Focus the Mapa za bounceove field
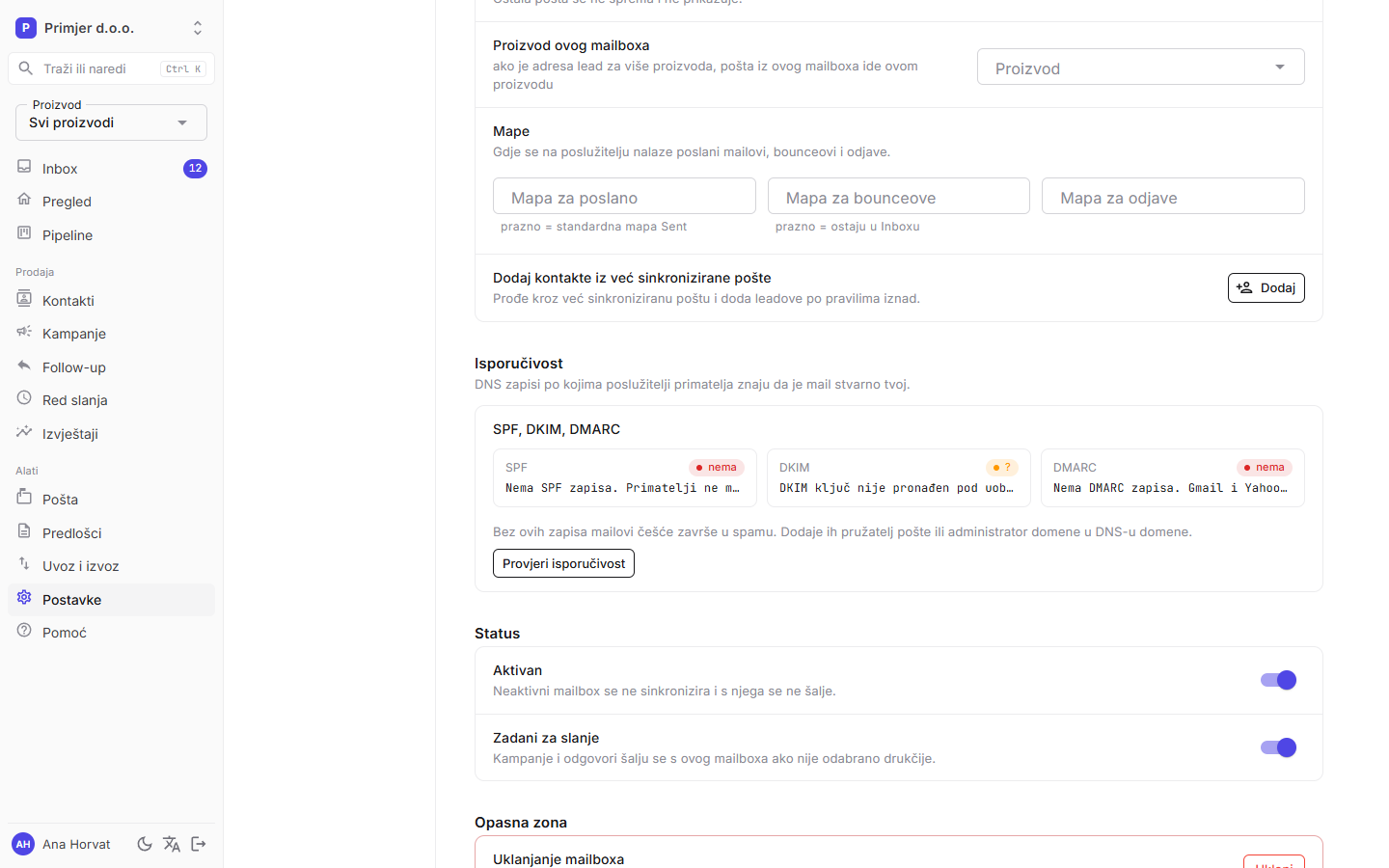The image size is (1389, 868). point(899,197)
